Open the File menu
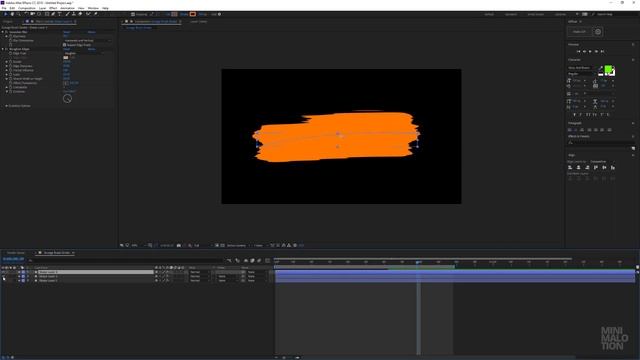The height and width of the screenshot is (360, 640). pyautogui.click(x=4, y=8)
